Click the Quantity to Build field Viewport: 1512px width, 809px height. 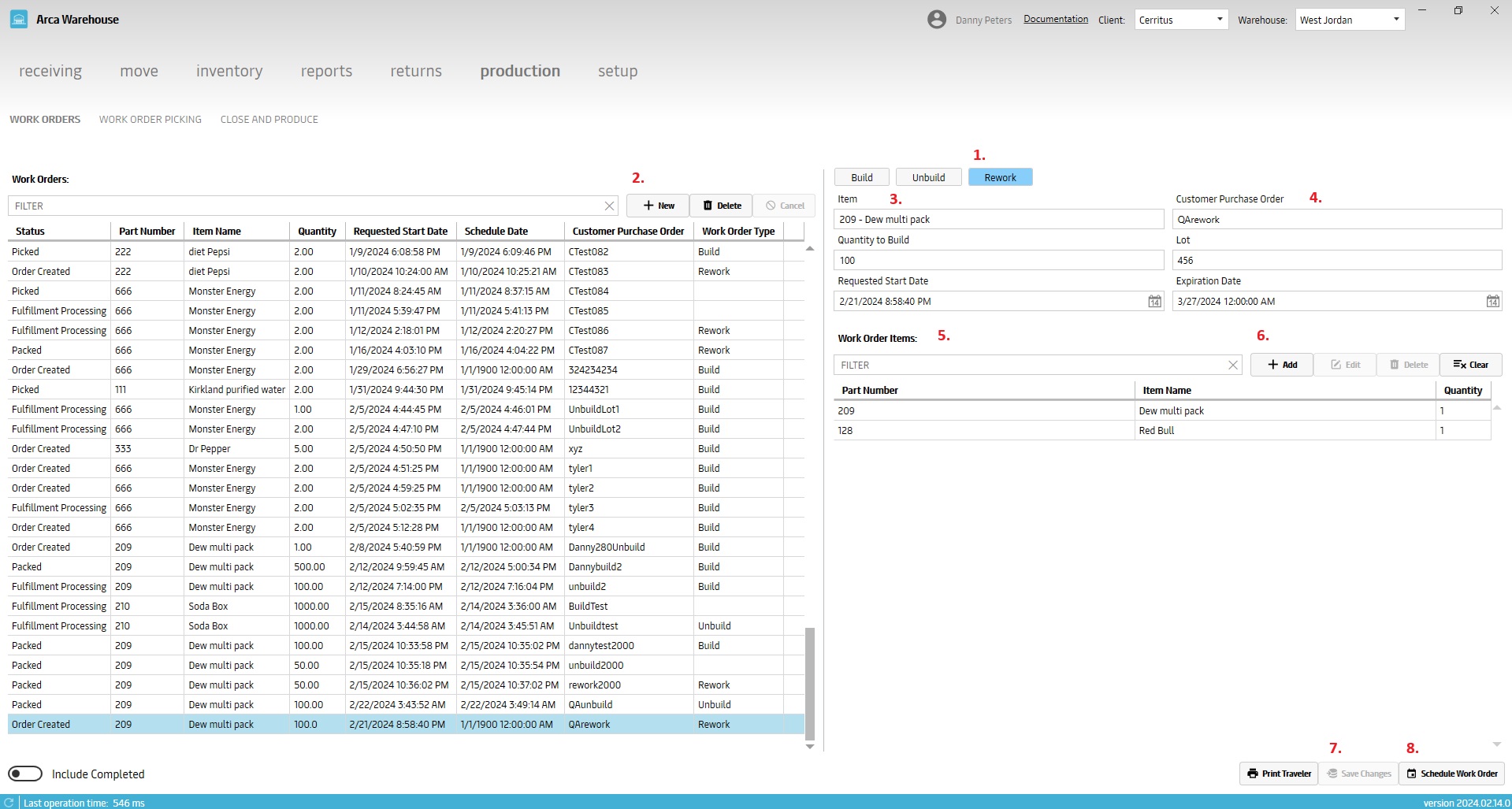pyautogui.click(x=998, y=260)
